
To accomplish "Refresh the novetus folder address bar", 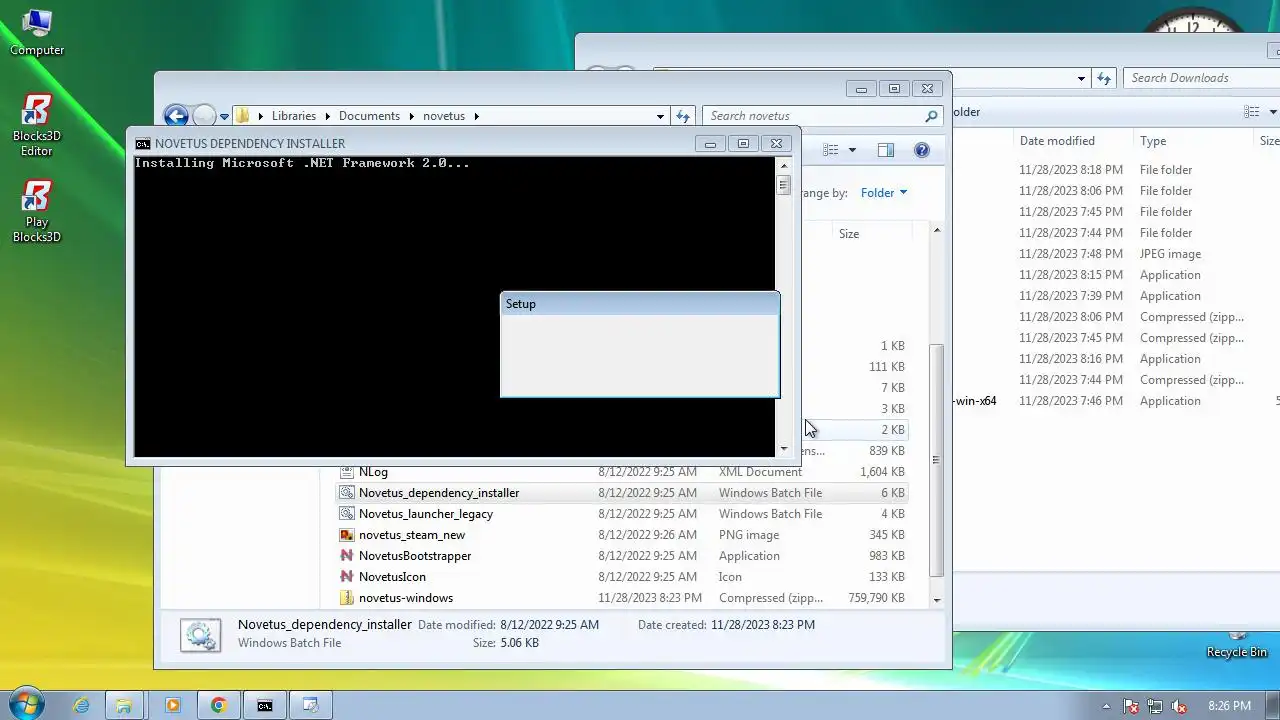I will 682,116.
